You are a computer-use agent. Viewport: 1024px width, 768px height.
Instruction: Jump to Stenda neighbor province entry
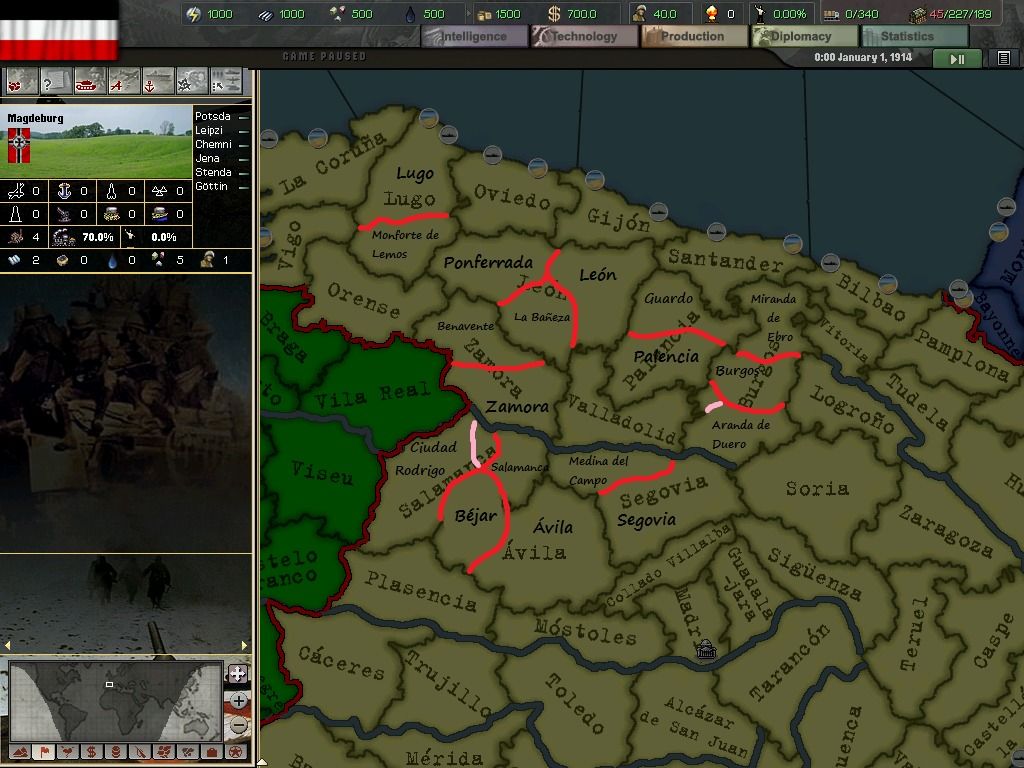click(x=221, y=172)
